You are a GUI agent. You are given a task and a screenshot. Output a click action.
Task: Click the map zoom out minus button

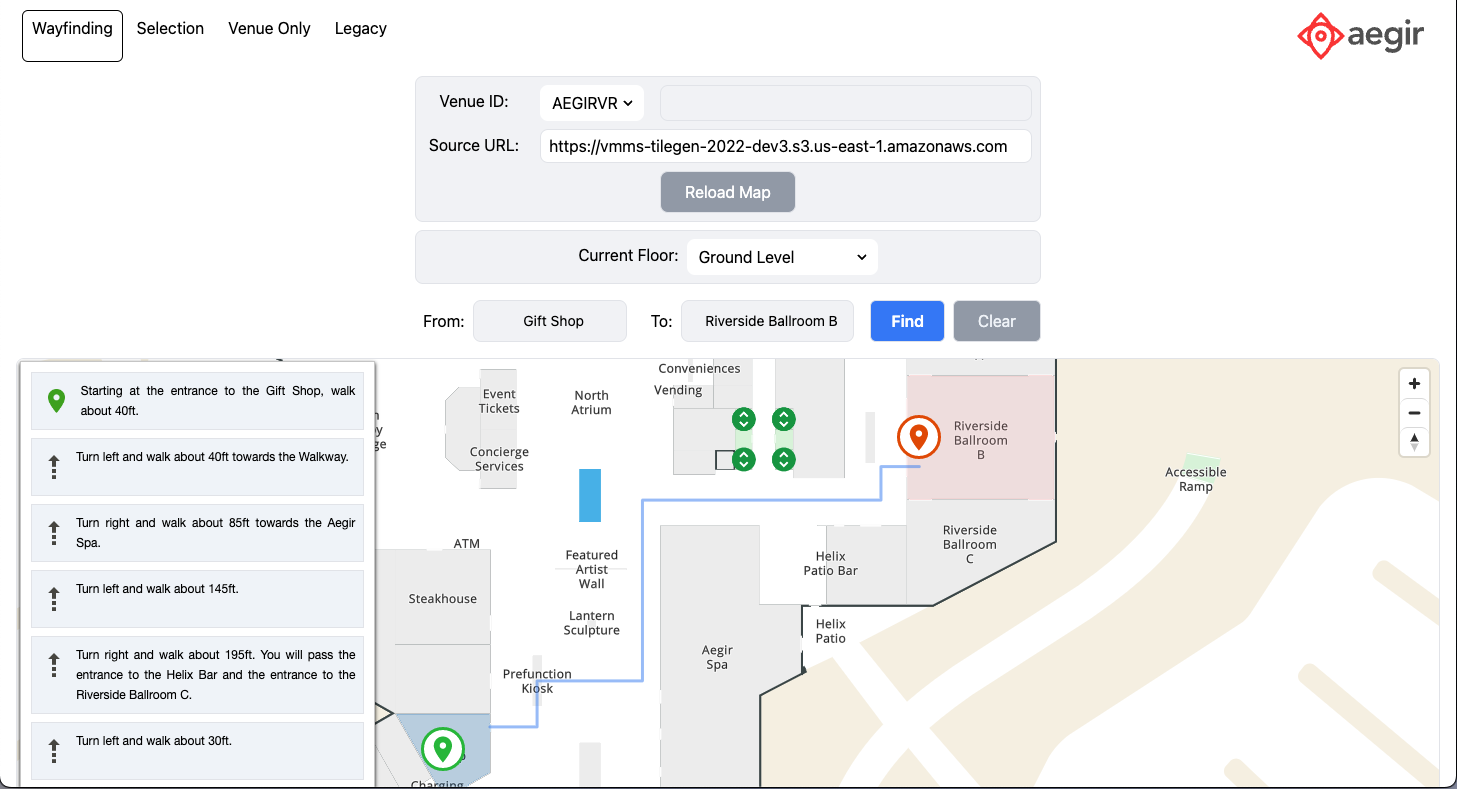point(1414,413)
